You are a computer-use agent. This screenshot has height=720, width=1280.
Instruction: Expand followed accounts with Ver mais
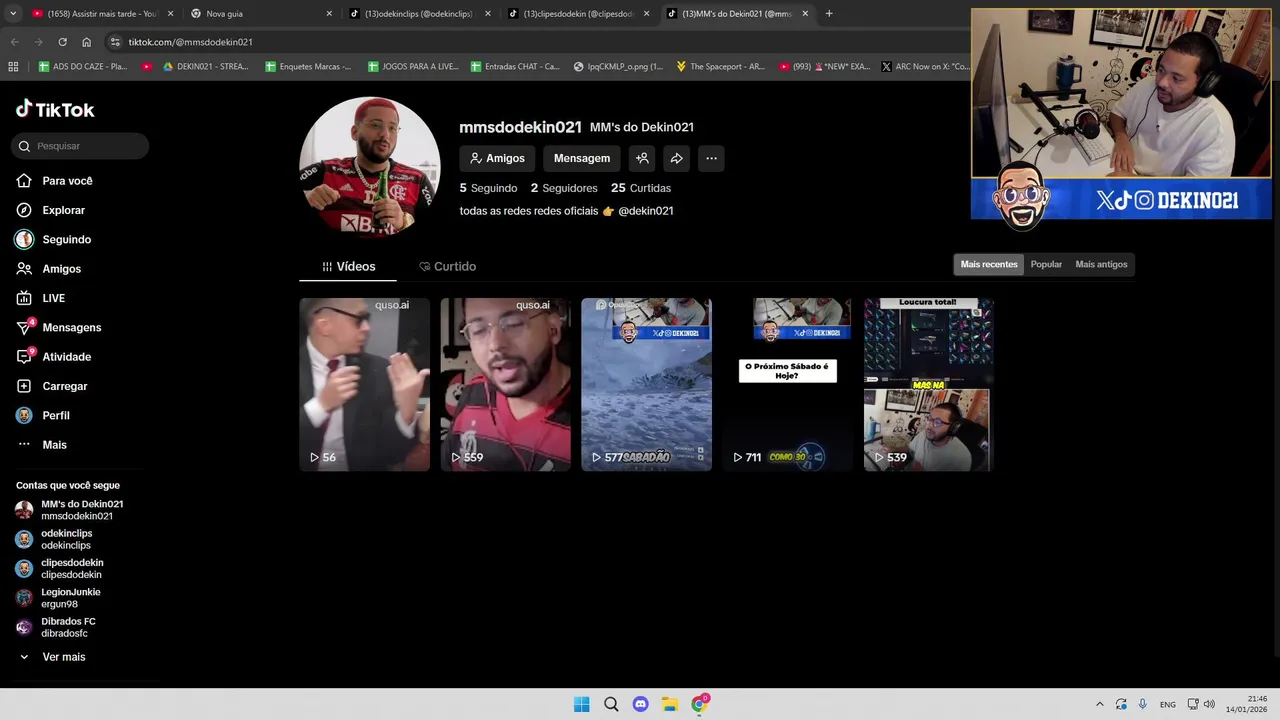(x=52, y=657)
